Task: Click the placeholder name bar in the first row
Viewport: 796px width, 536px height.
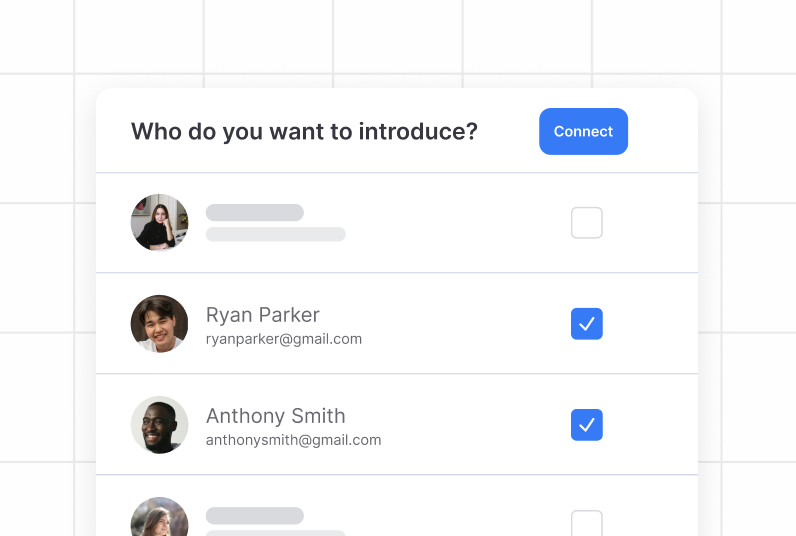Action: [x=254, y=213]
